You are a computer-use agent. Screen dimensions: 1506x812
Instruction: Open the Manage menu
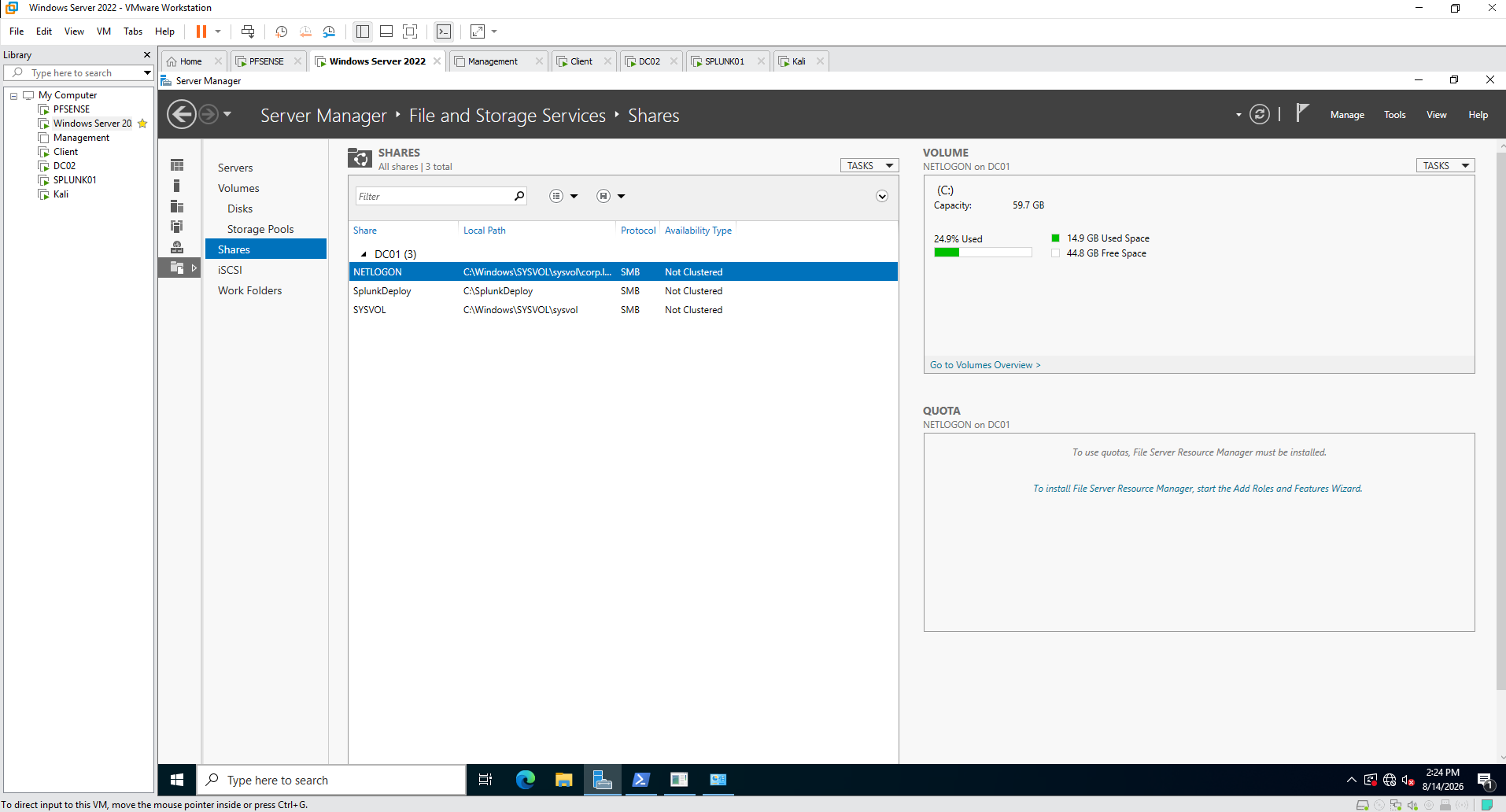pyautogui.click(x=1347, y=115)
